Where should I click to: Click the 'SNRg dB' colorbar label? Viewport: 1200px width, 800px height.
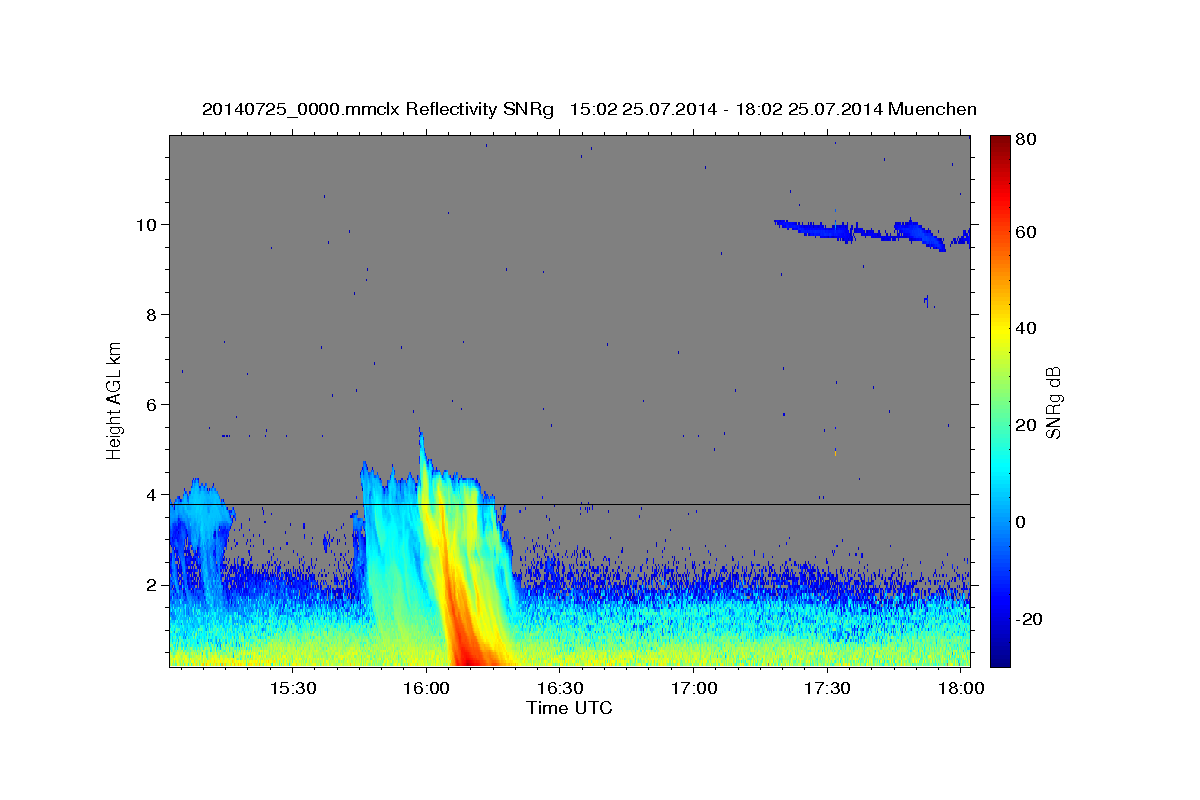tap(1053, 402)
